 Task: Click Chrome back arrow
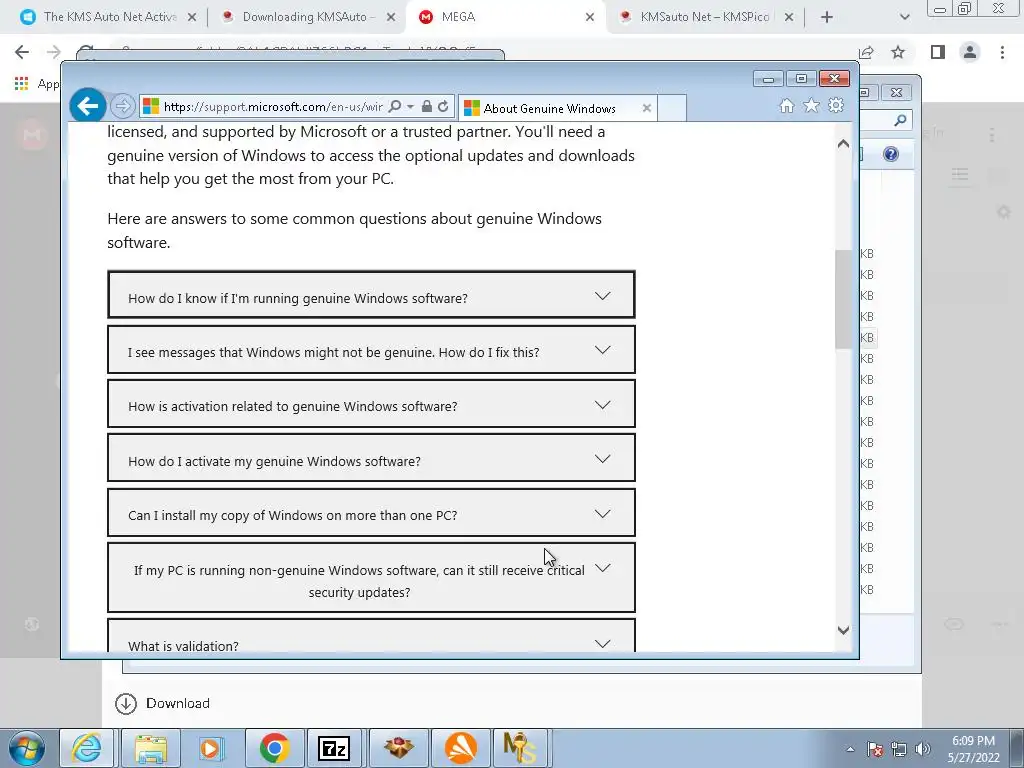click(22, 52)
